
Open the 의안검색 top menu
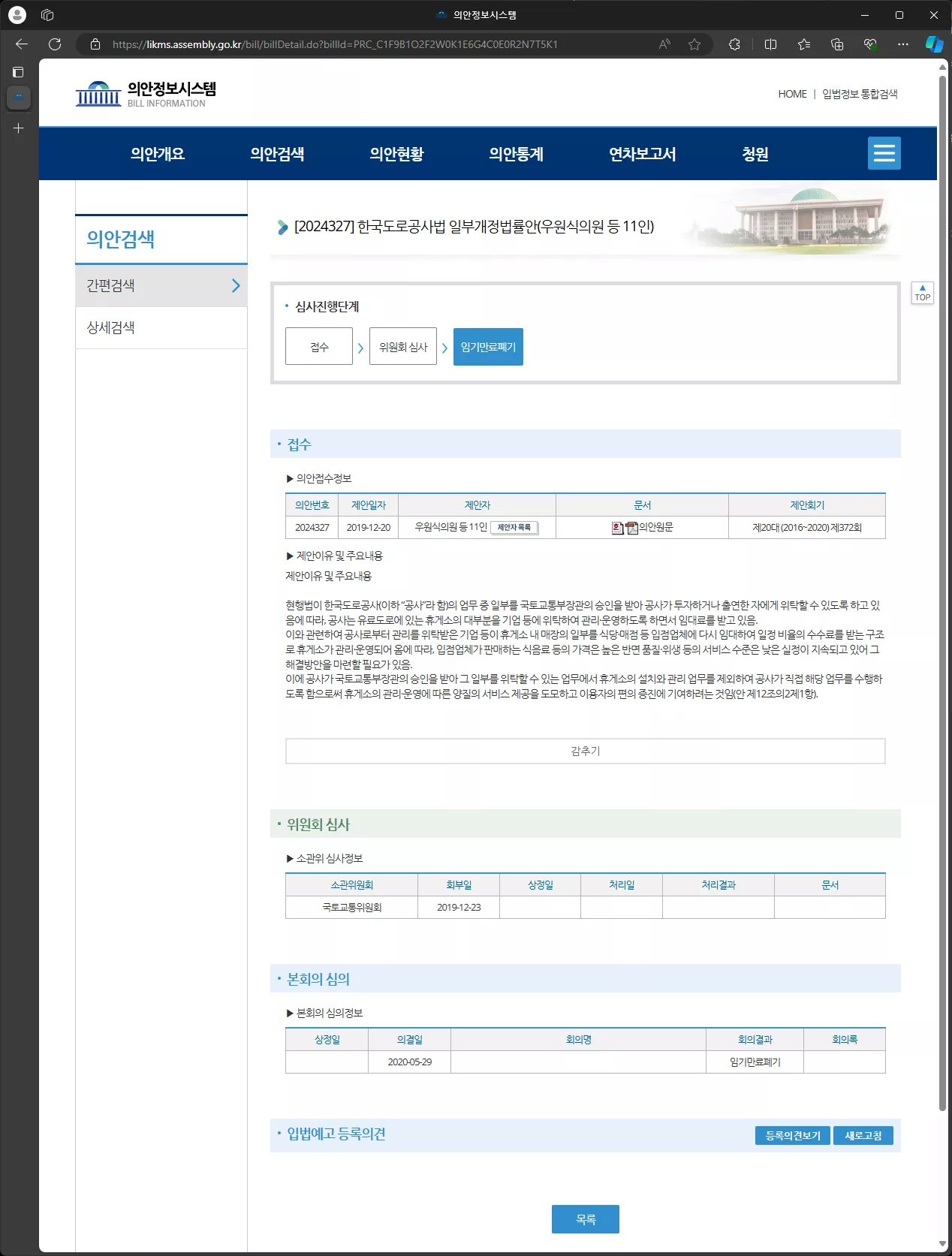[277, 154]
